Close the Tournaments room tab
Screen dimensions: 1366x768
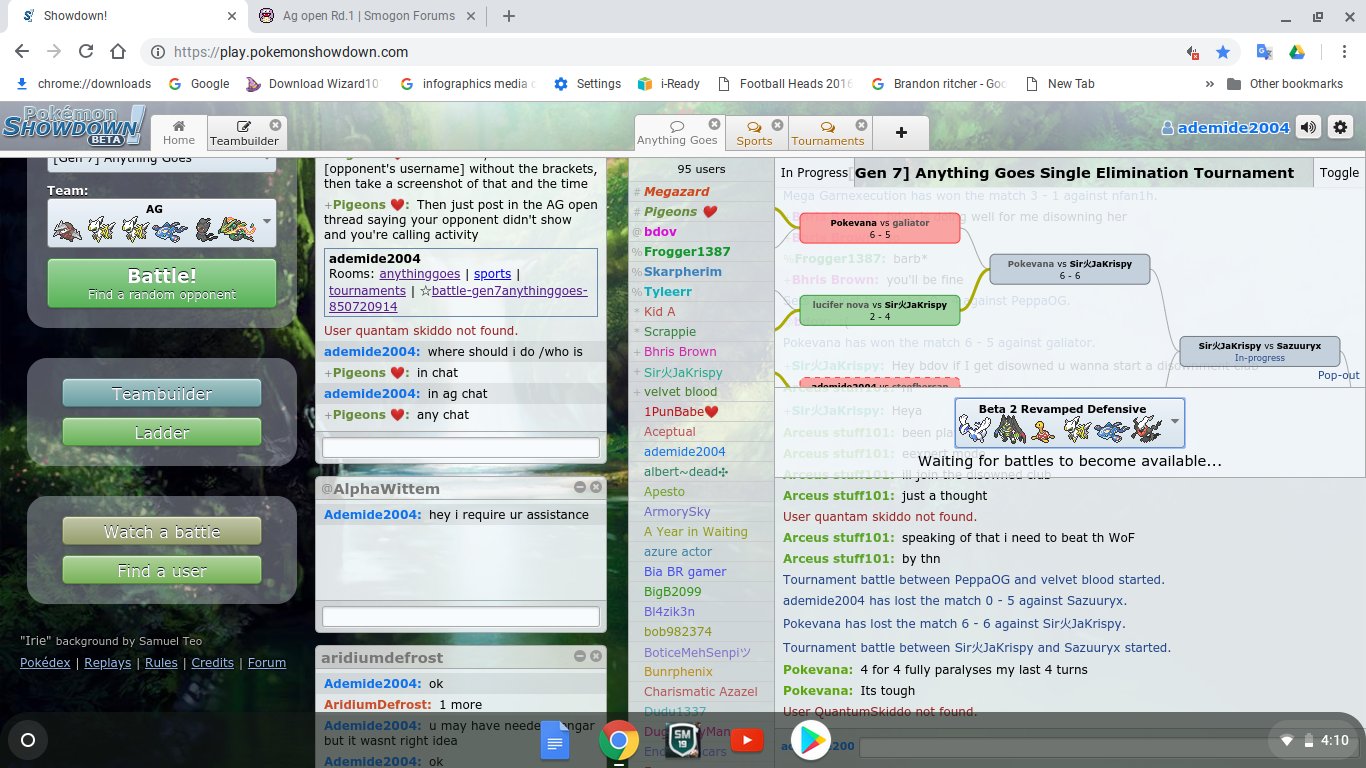coord(859,125)
